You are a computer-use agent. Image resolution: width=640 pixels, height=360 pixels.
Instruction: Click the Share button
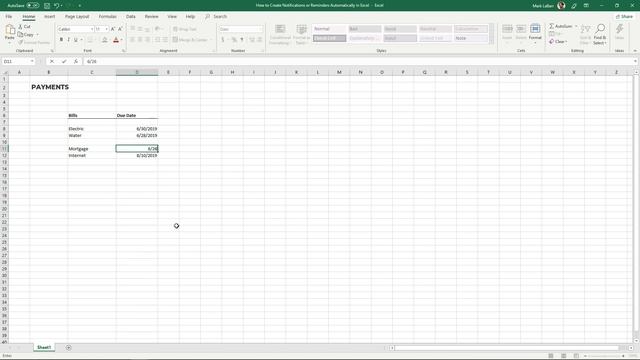click(x=624, y=16)
